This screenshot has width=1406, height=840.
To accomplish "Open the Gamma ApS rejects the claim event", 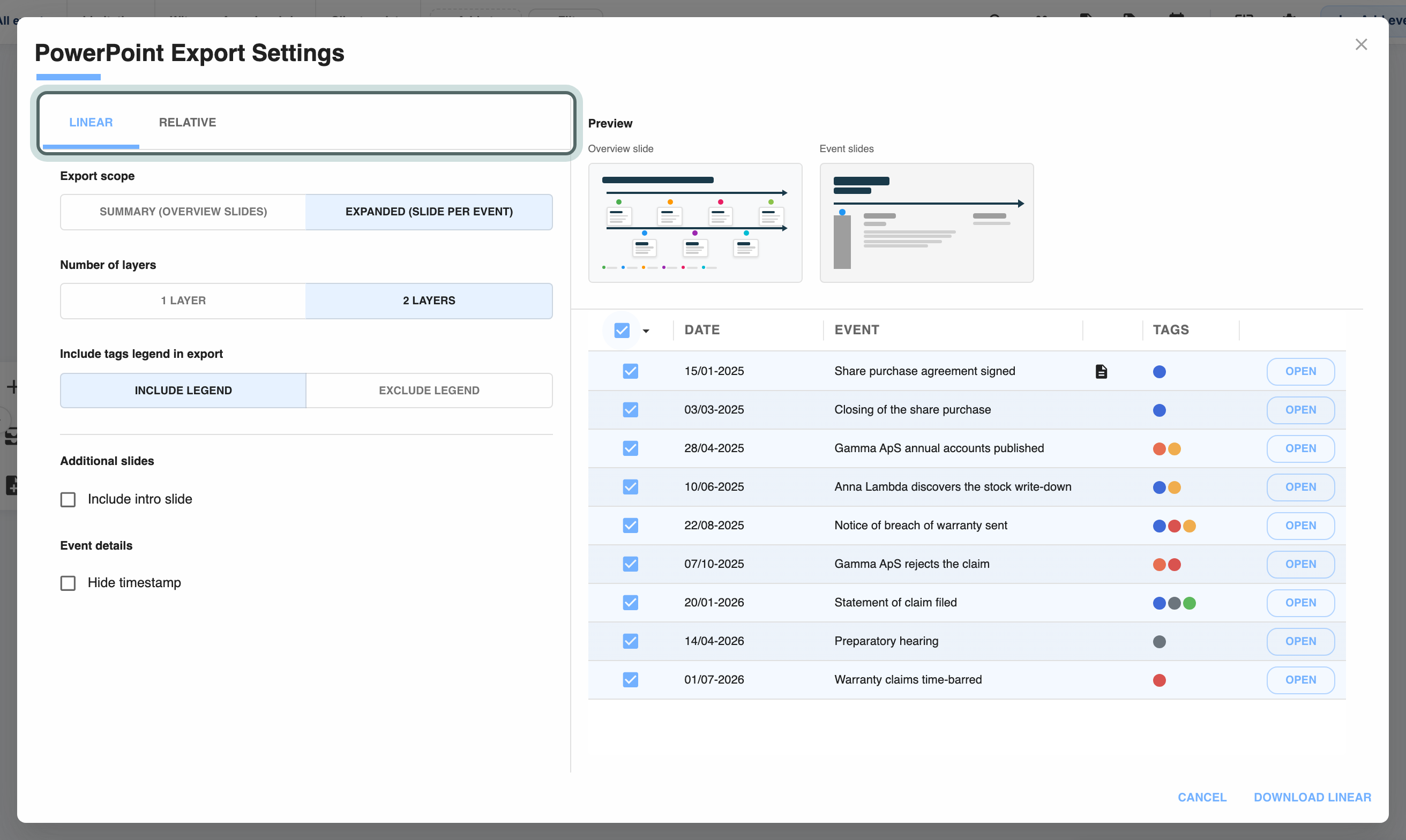I will (1300, 564).
